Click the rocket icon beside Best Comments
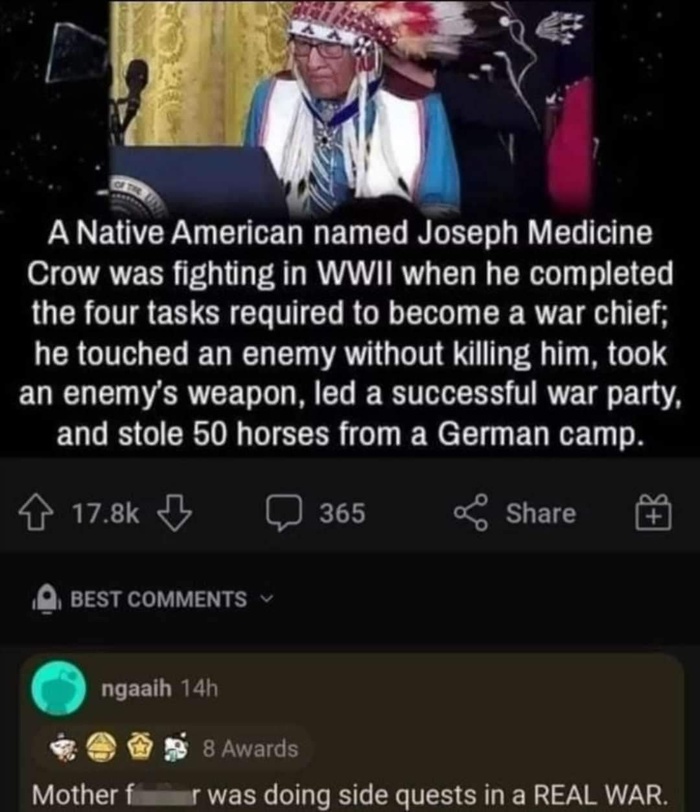 click(48, 599)
